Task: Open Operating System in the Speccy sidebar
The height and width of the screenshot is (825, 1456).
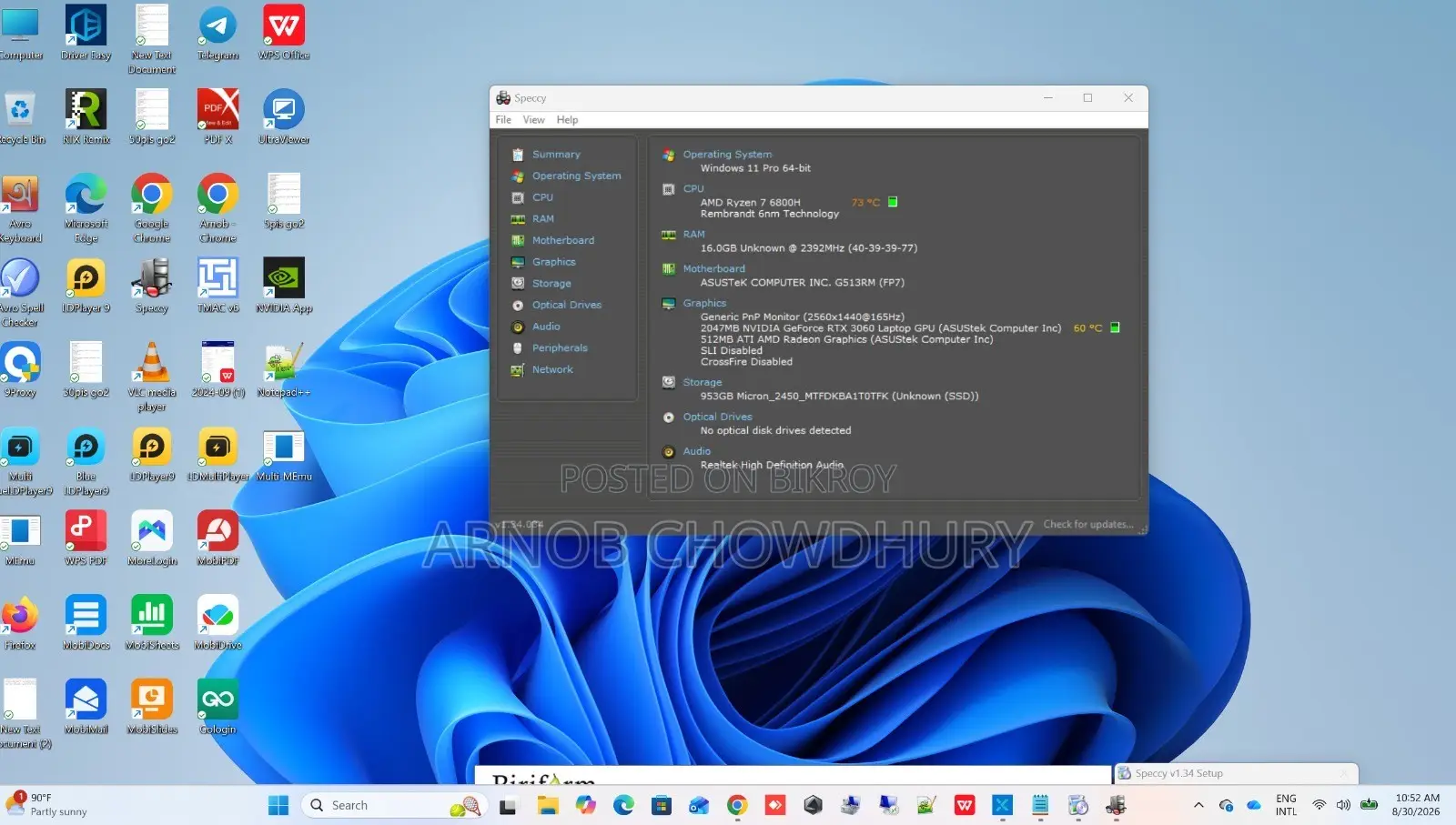Action: (x=576, y=176)
